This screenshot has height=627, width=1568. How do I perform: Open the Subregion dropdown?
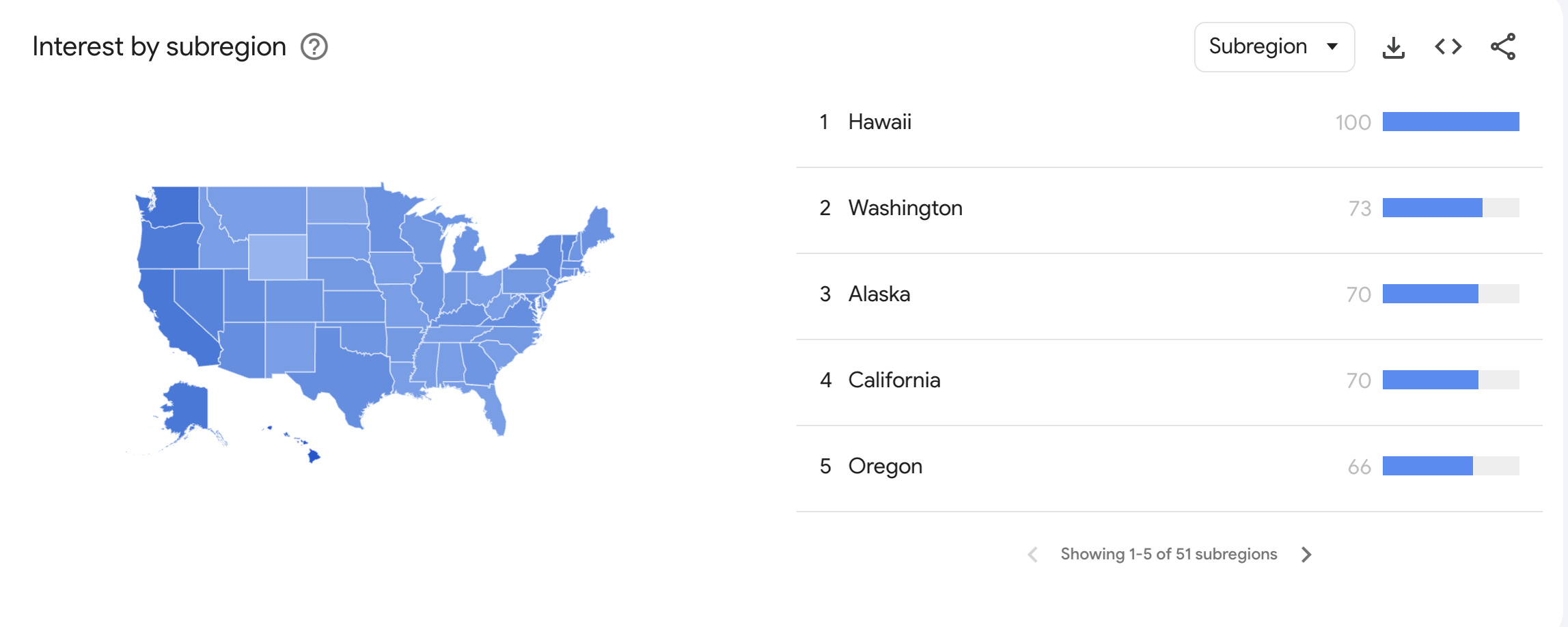[x=1258, y=46]
